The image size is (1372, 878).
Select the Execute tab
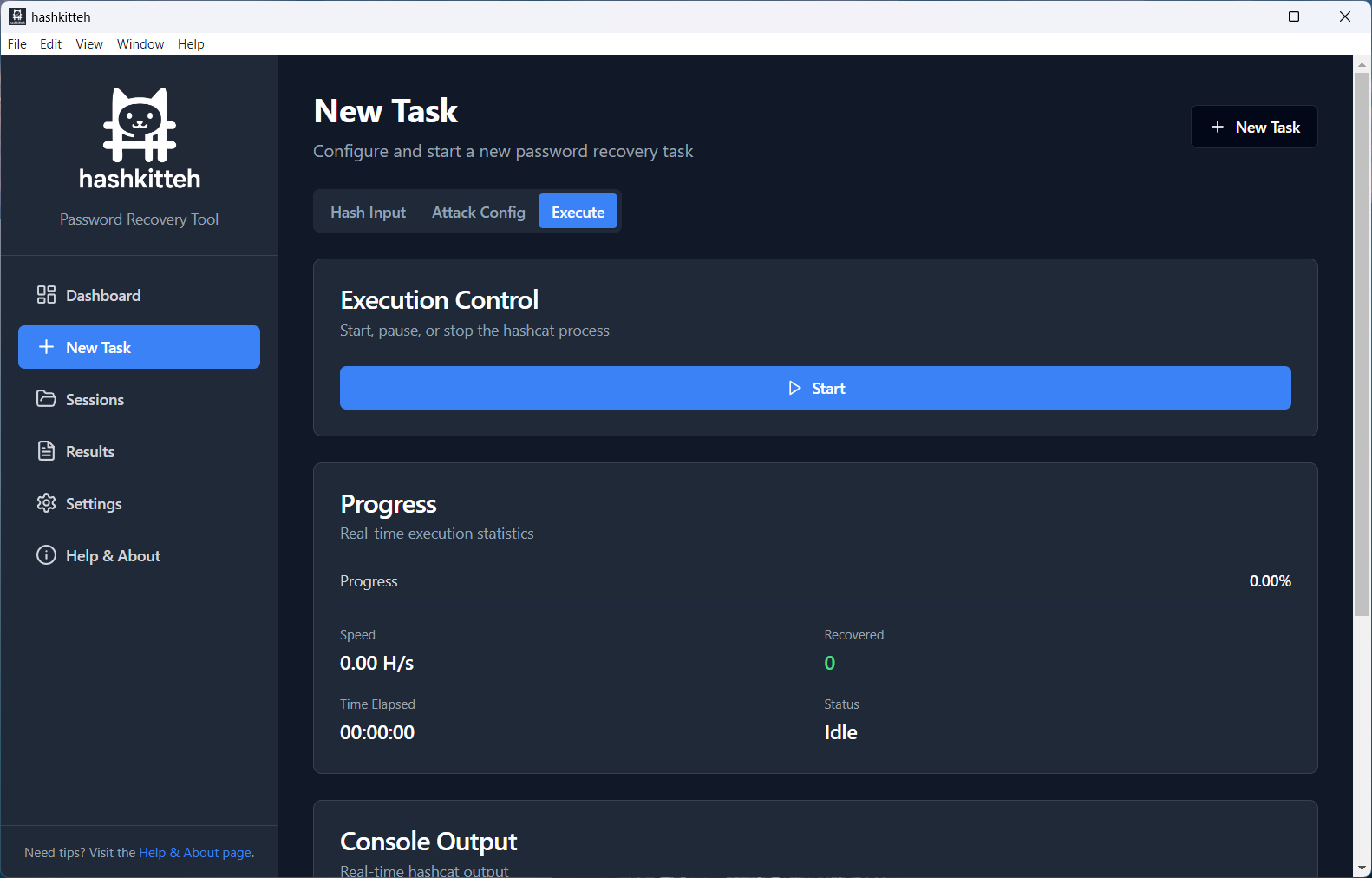pos(578,212)
